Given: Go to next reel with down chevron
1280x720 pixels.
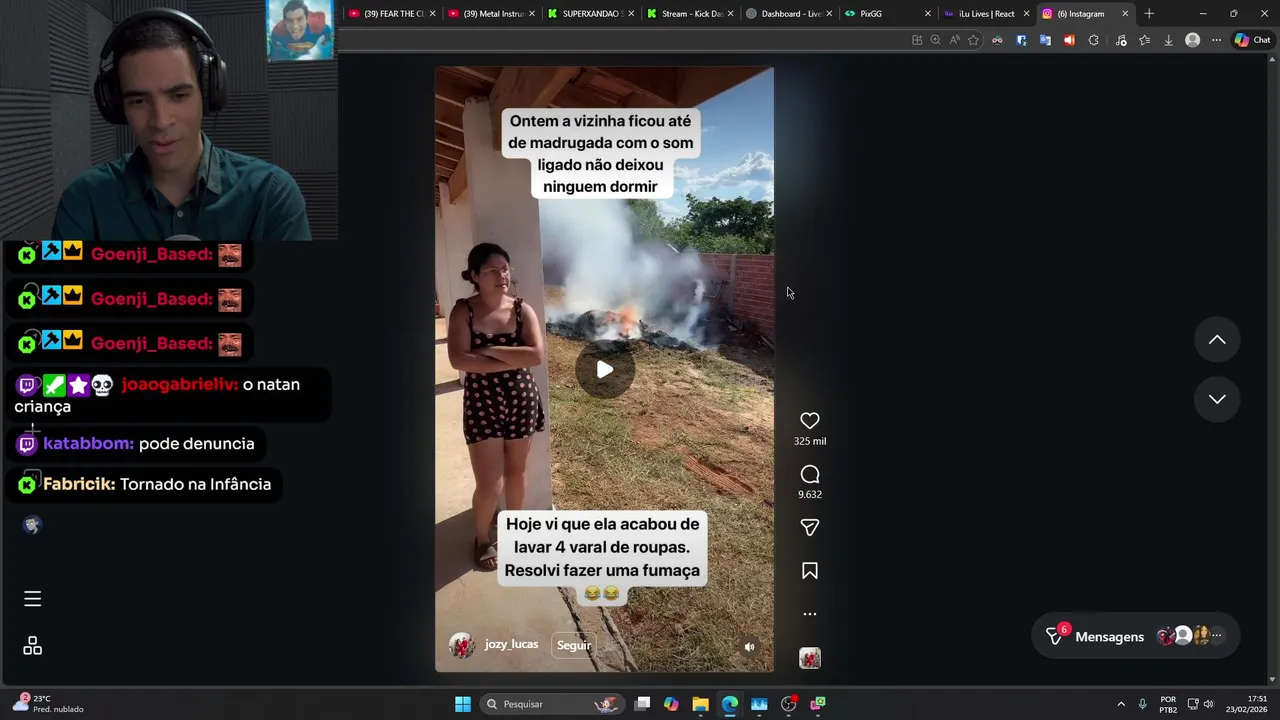Looking at the screenshot, I should pyautogui.click(x=1217, y=399).
